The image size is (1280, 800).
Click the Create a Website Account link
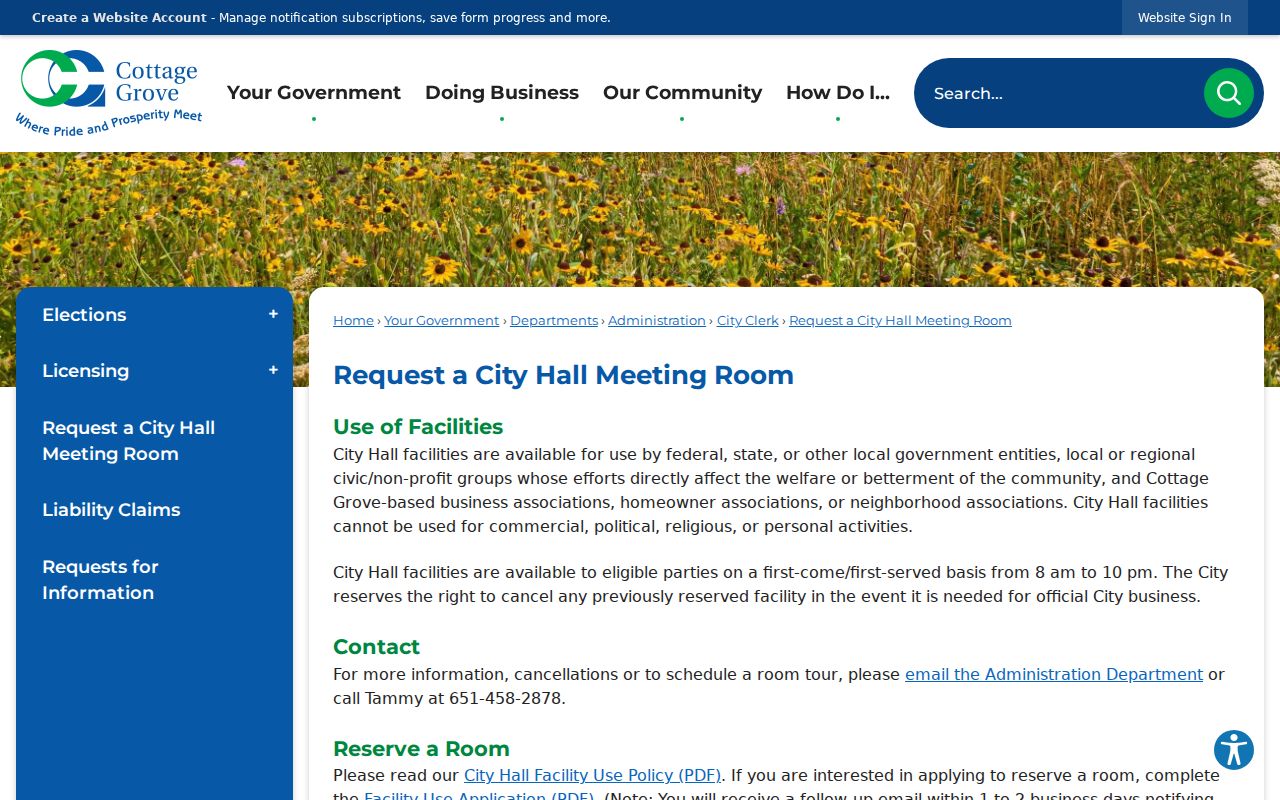point(119,18)
